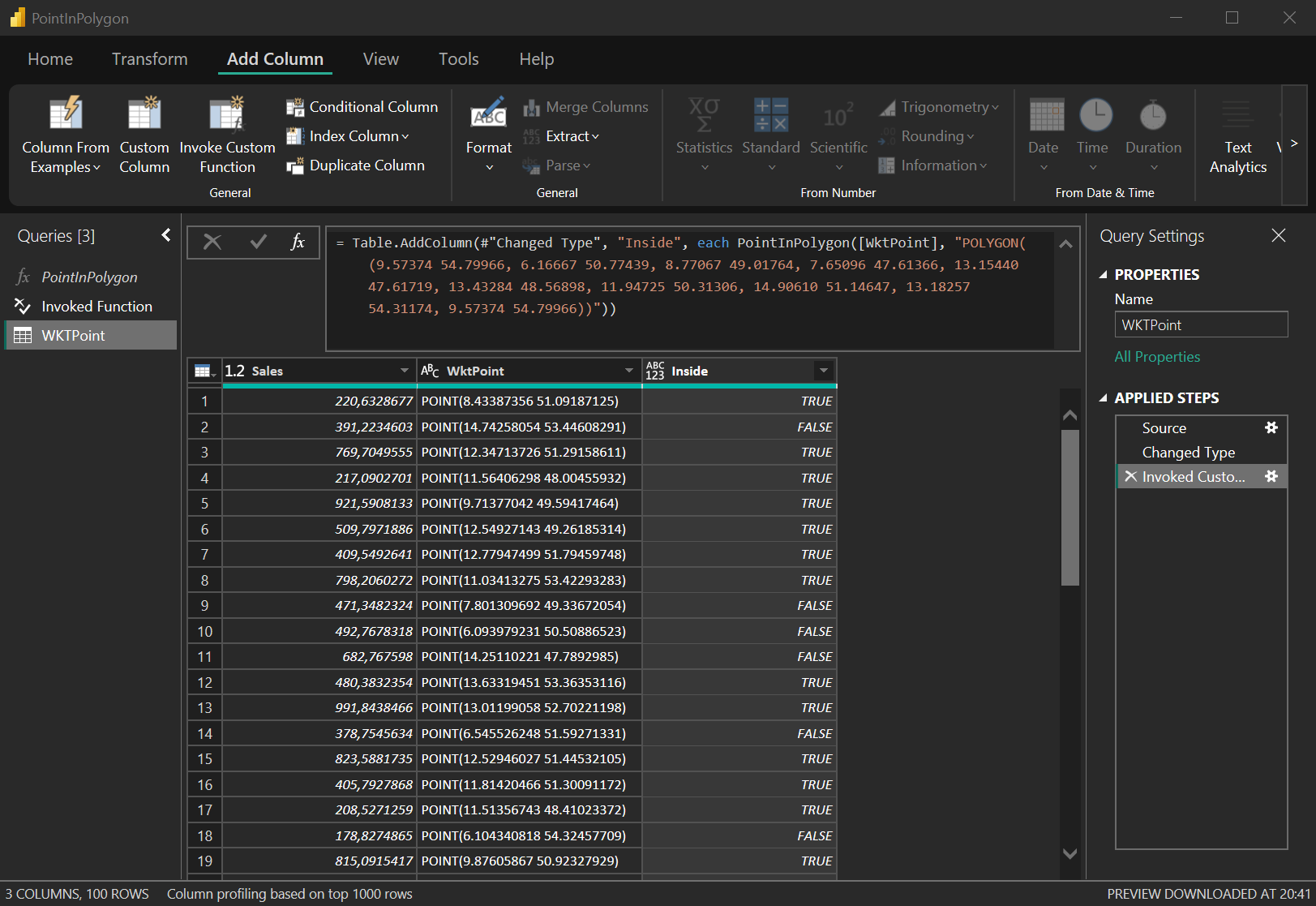Collapse the formula bar
Screen dimensions: 1316x906
[x=1066, y=243]
